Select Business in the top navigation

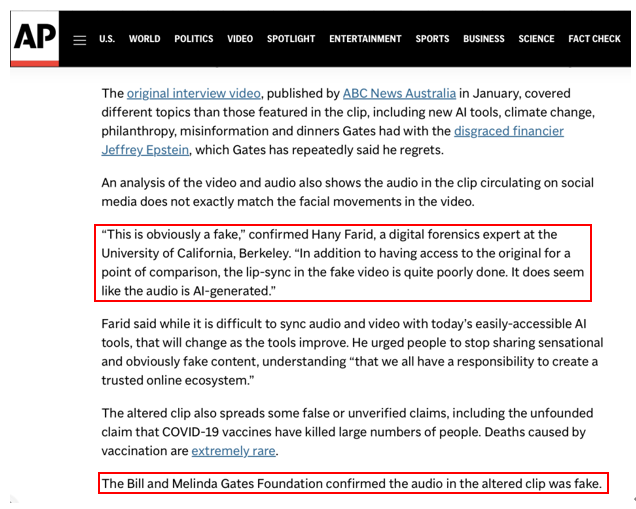[484, 39]
